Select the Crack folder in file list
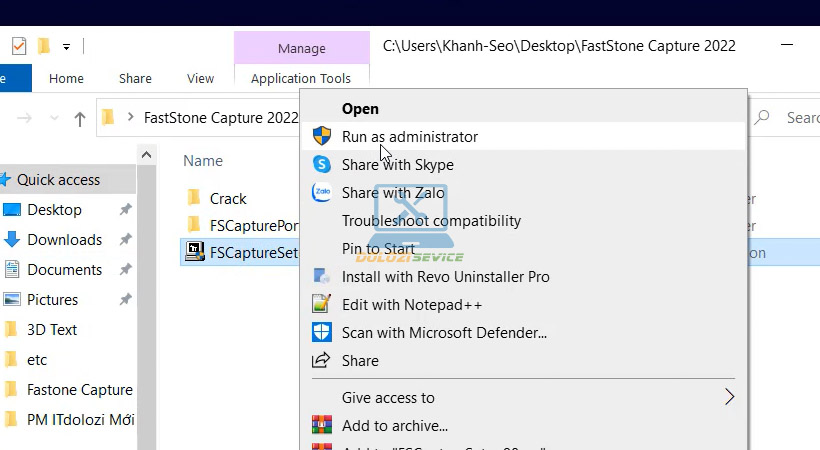 click(x=228, y=198)
